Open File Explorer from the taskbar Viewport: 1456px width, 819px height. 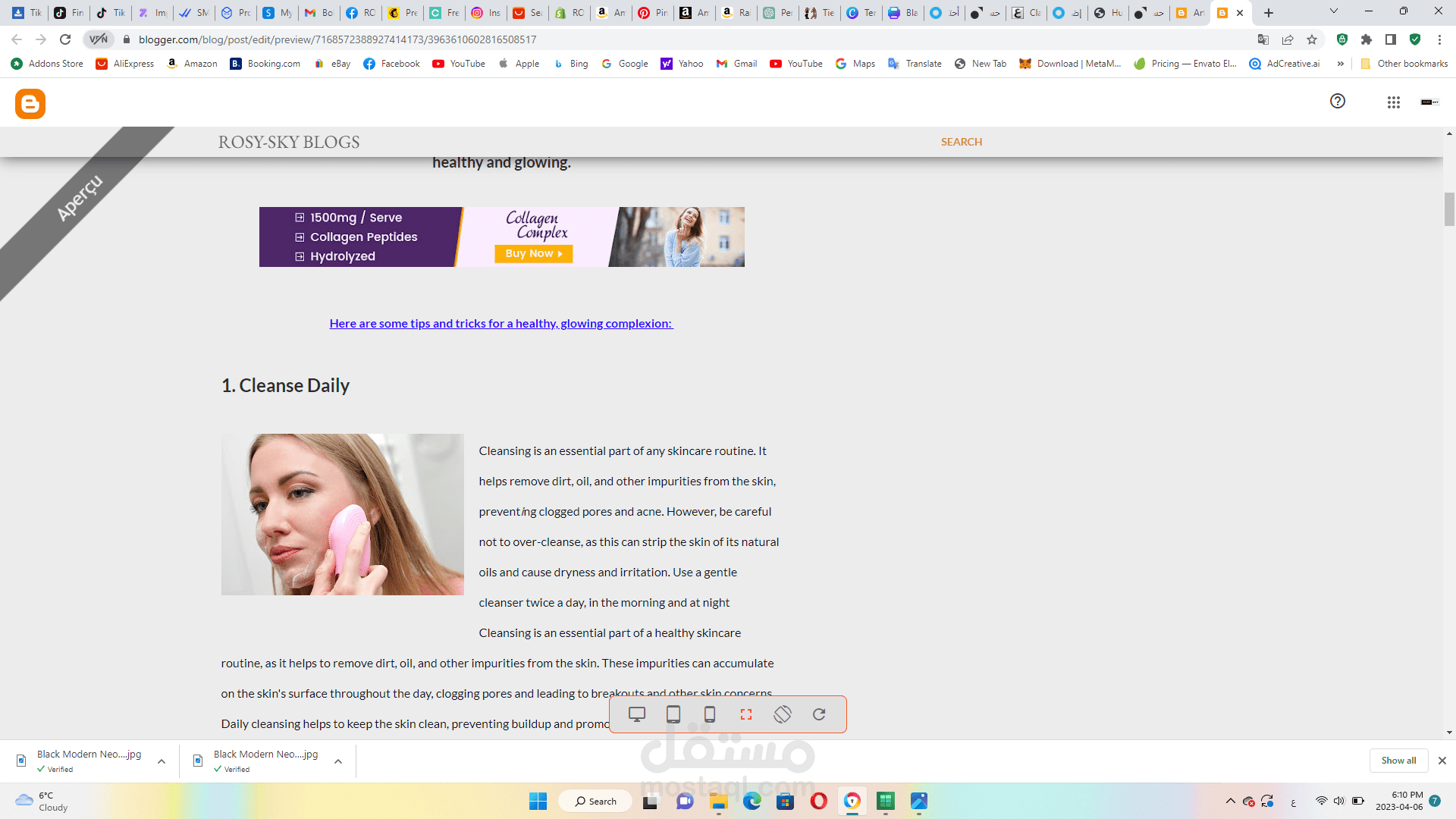(x=719, y=801)
